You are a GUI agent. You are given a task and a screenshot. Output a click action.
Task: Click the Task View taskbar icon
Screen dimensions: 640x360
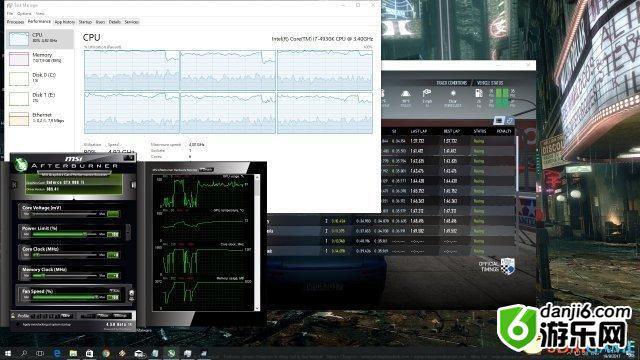coord(40,353)
